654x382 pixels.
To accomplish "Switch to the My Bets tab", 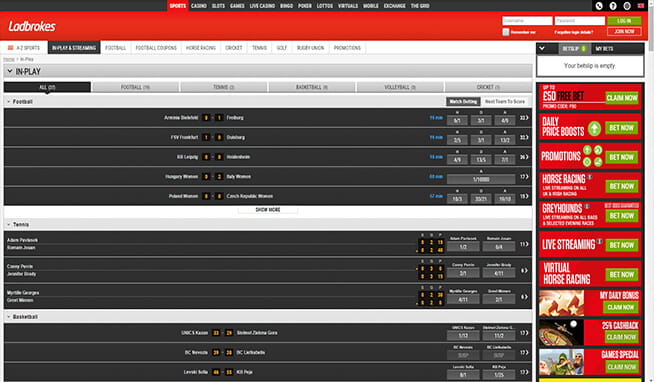I will 604,49.
